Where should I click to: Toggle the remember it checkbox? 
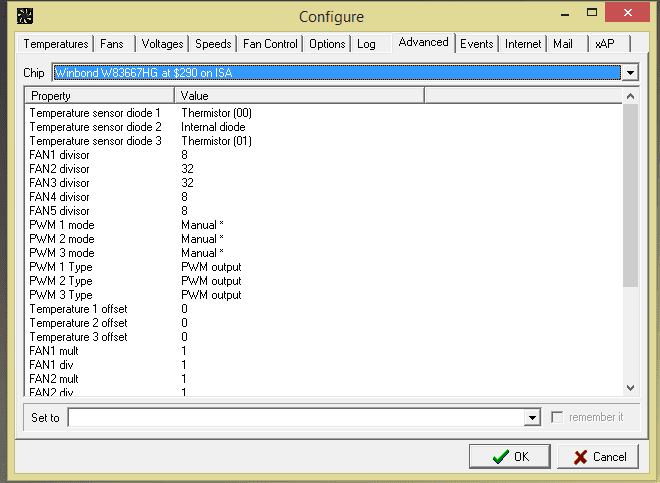pos(557,417)
